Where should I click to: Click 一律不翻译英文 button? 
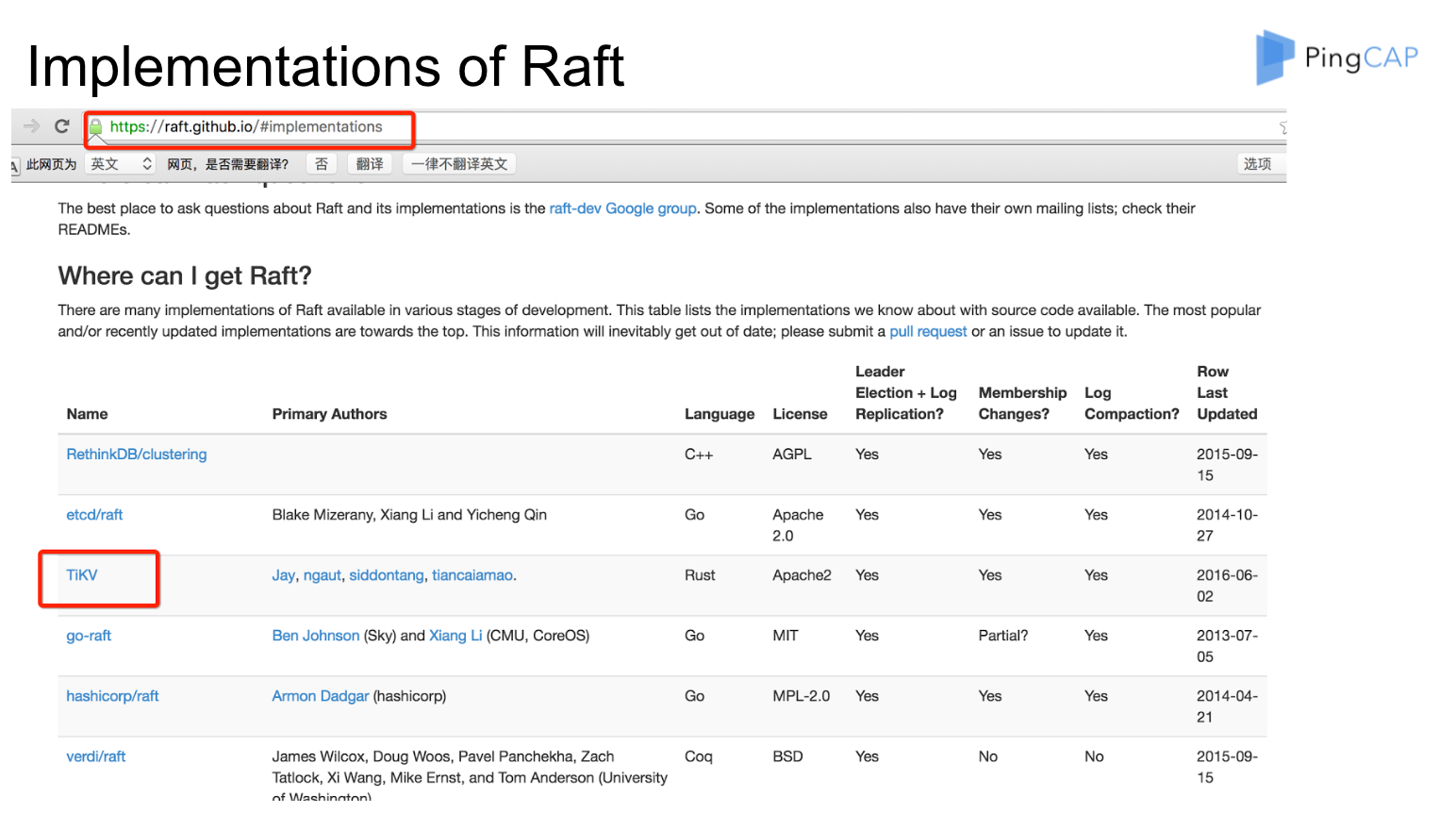(x=459, y=164)
